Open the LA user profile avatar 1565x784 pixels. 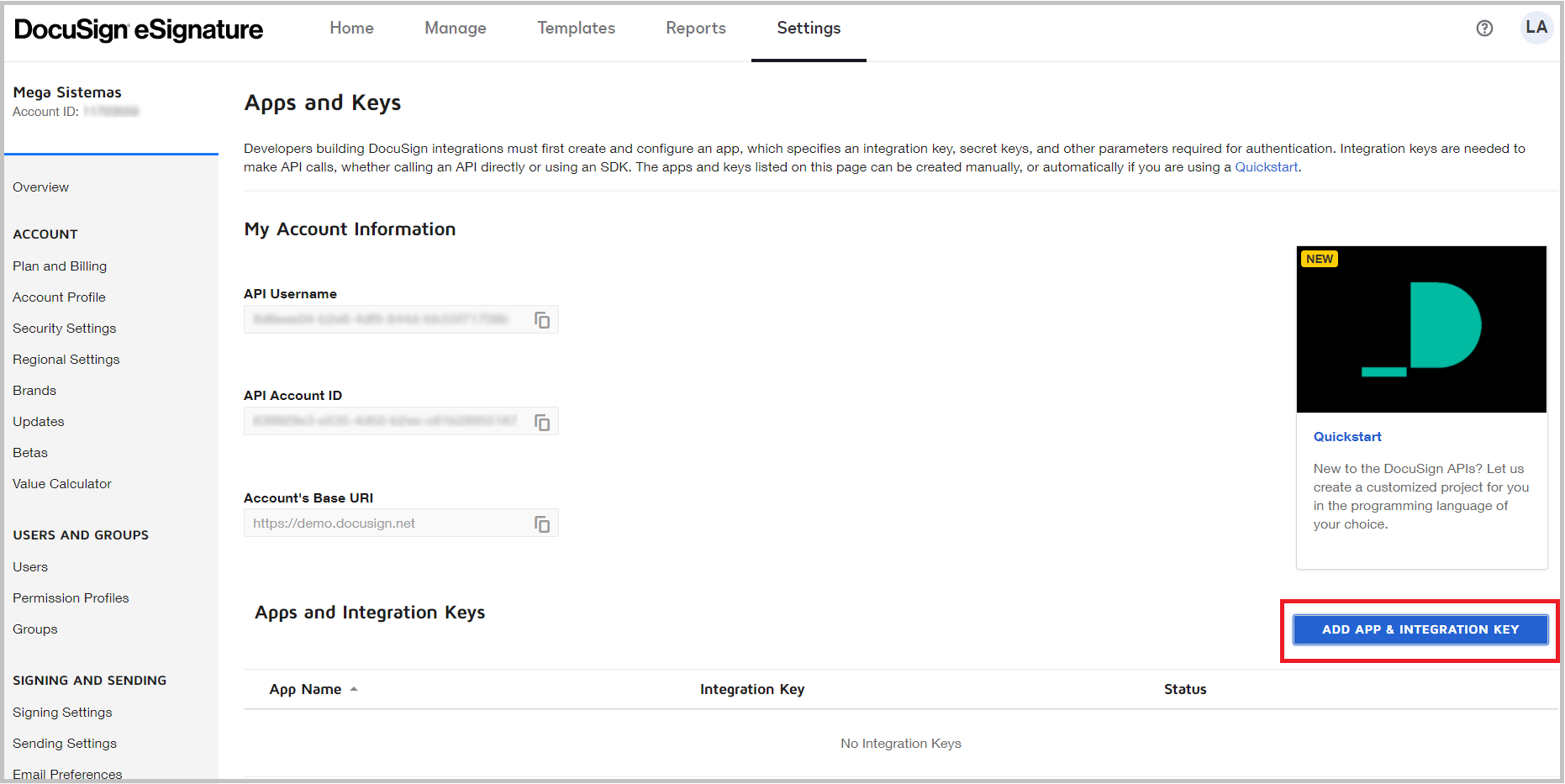click(1536, 28)
